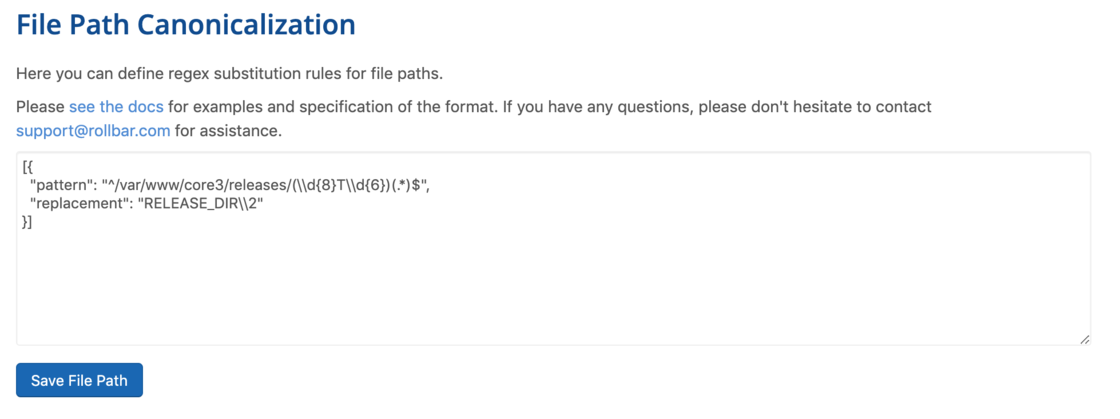
Task: Click "/var/www" at the pattern start
Action: (143, 185)
